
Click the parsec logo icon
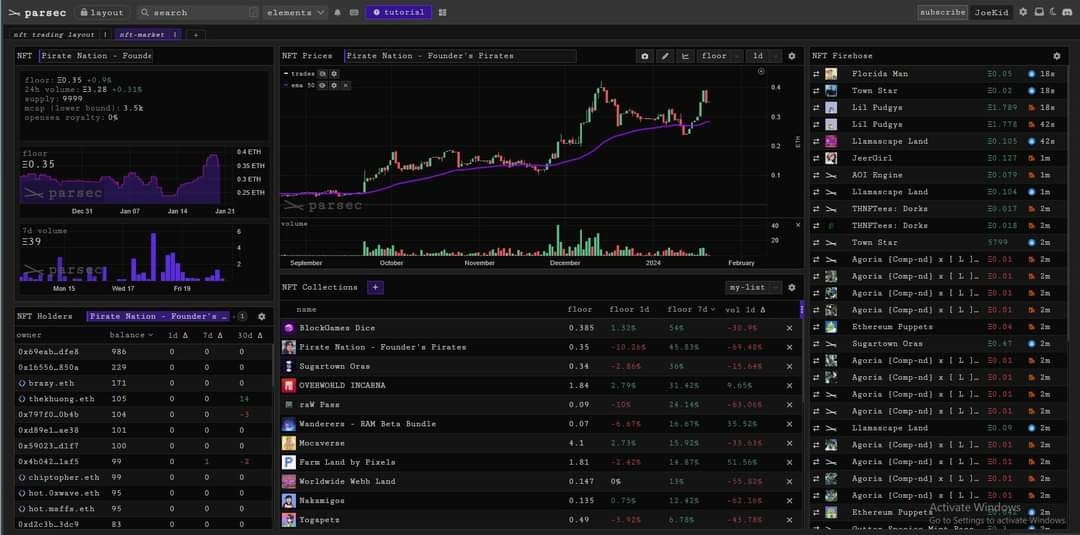tap(14, 12)
